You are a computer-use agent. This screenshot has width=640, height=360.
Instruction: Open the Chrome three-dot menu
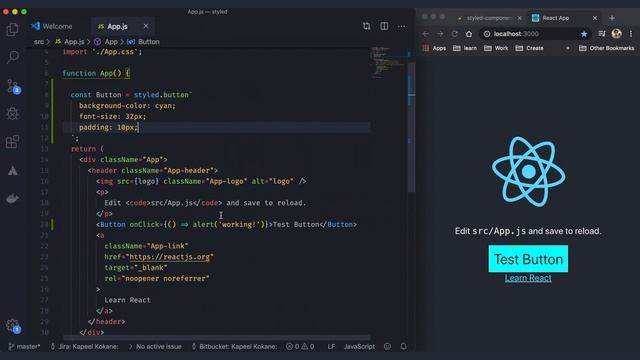(x=631, y=34)
